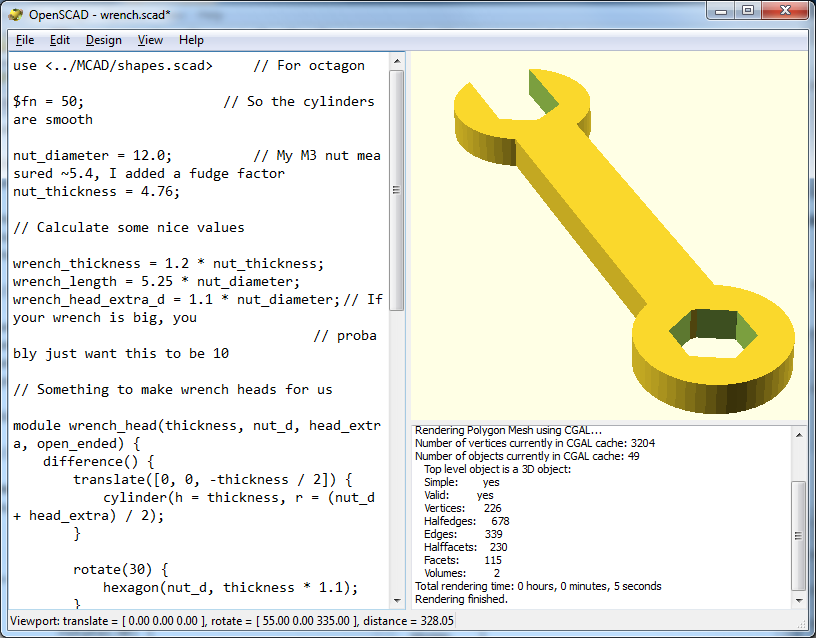Click the code editor scroll up arrow
Image resolution: width=816 pixels, height=638 pixels.
[397, 61]
